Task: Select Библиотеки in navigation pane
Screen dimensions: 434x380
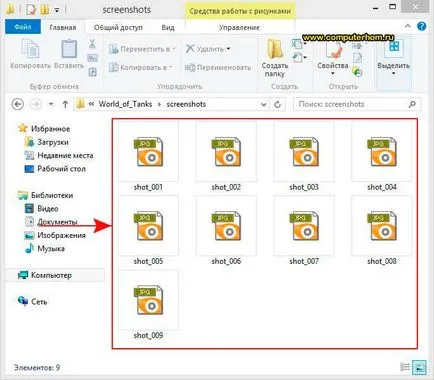Action: [45, 195]
